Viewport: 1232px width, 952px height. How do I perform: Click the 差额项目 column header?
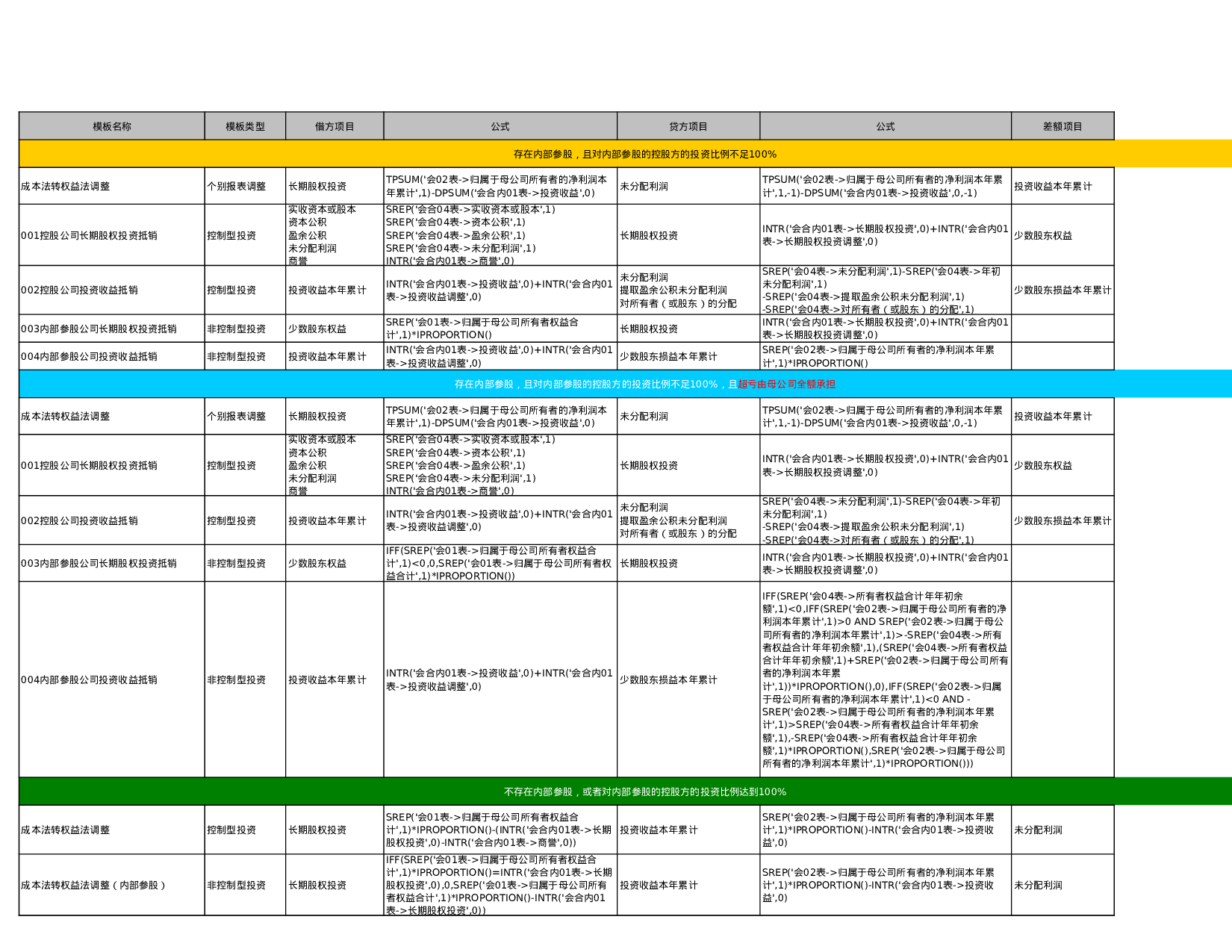pos(1062,126)
